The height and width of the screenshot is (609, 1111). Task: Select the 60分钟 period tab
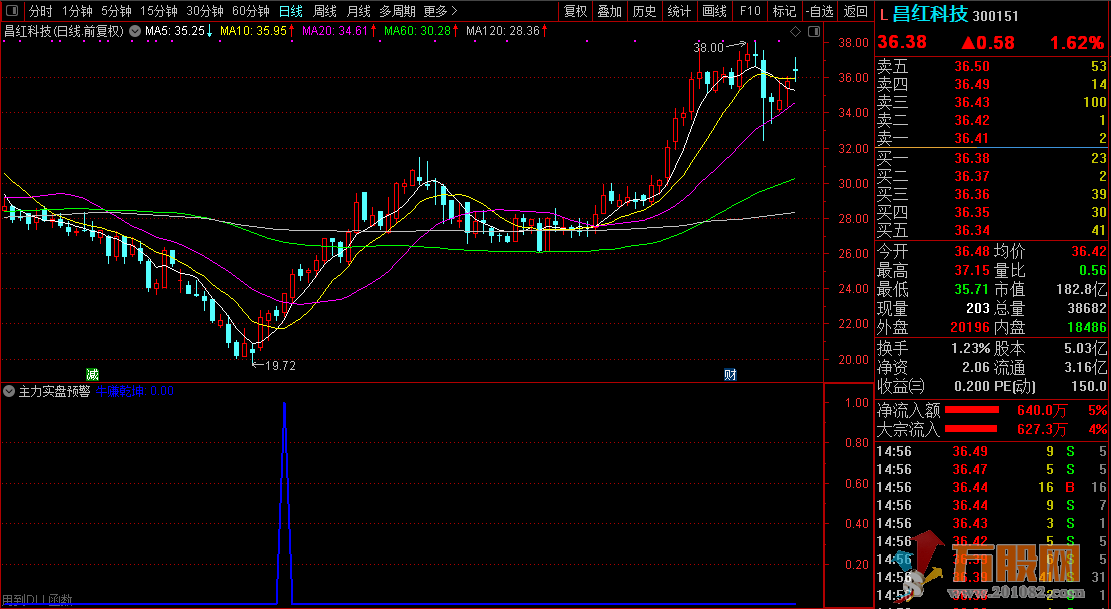coord(251,11)
